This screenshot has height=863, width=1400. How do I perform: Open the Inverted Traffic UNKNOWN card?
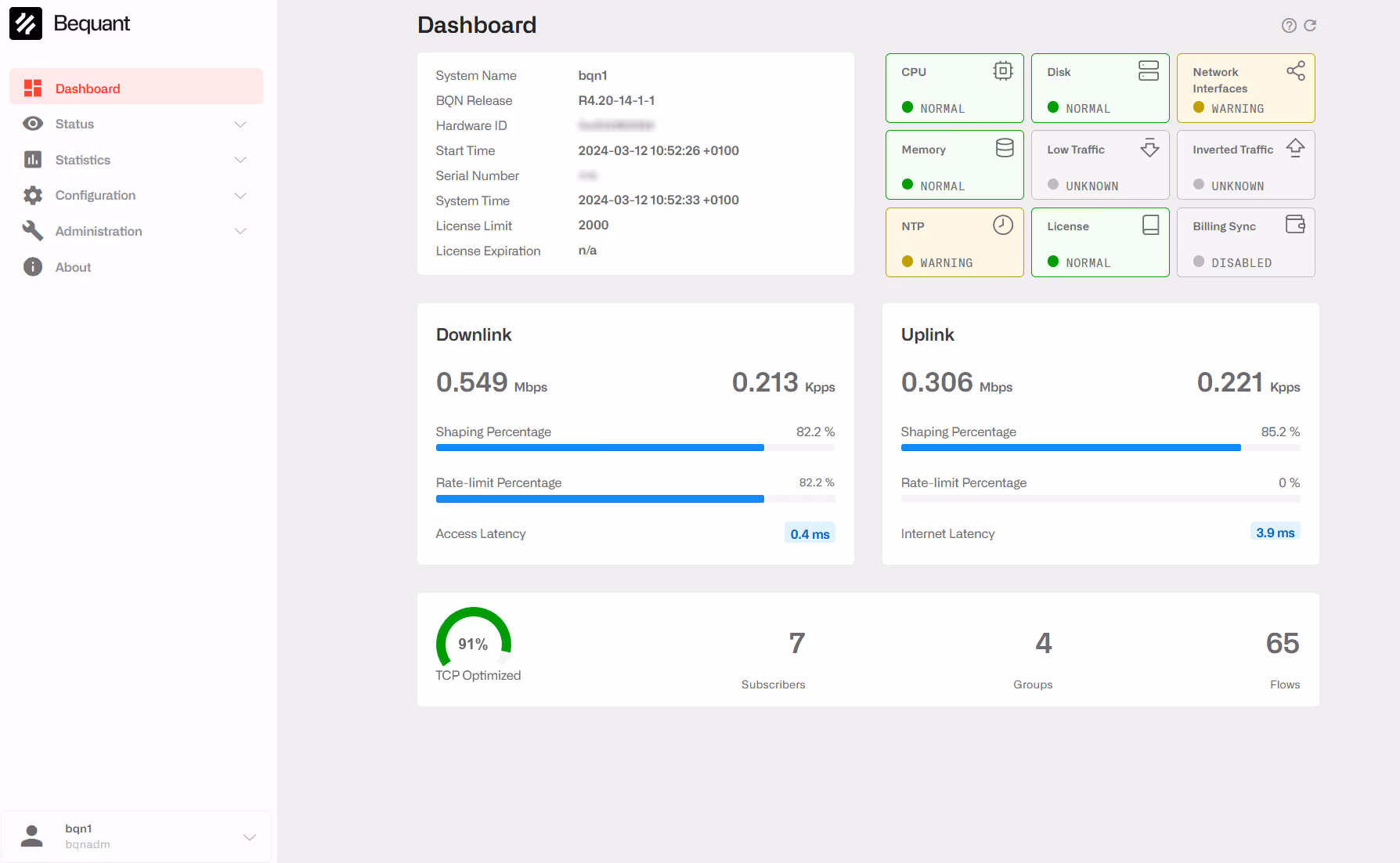tap(1246, 165)
